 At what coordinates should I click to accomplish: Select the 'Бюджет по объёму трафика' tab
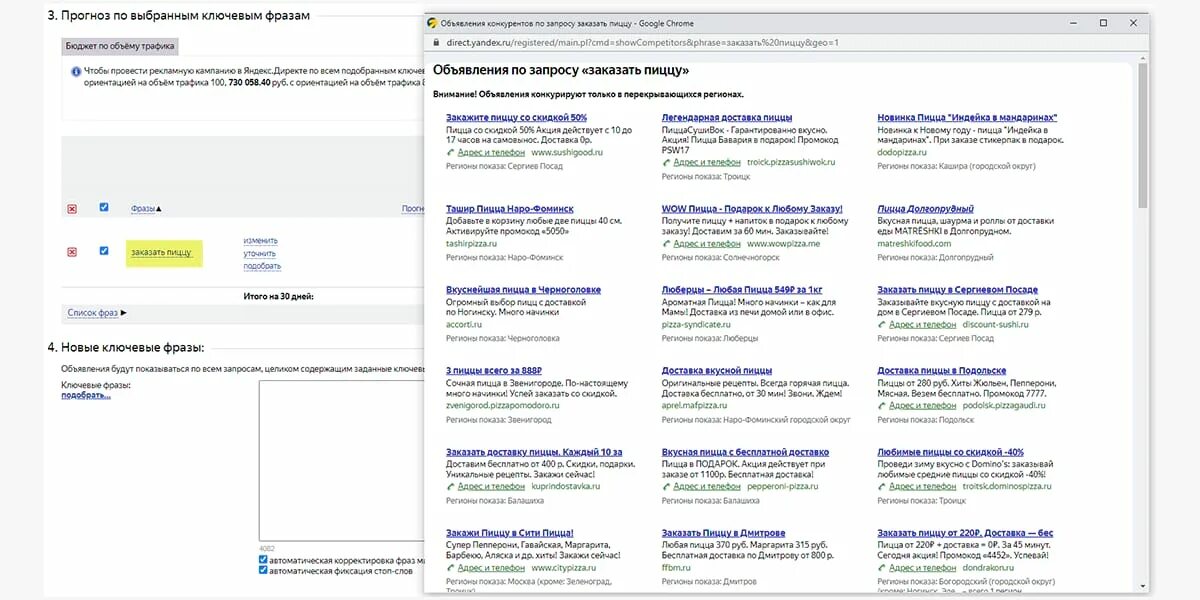coord(120,46)
